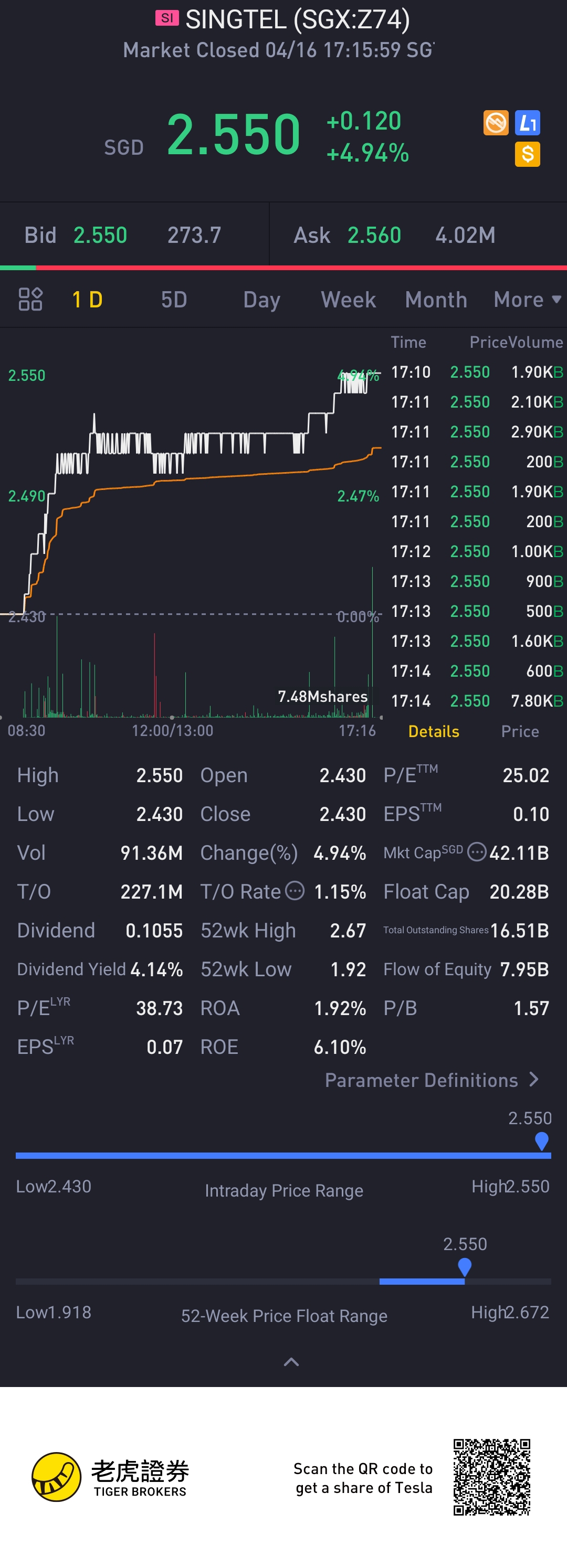The image size is (567, 1568).
Task: Tap the Tiger Brokers logo
Action: (110, 1477)
